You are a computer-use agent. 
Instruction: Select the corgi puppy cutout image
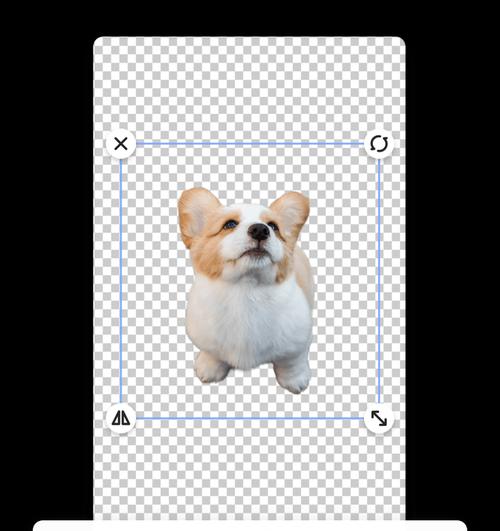click(x=247, y=291)
